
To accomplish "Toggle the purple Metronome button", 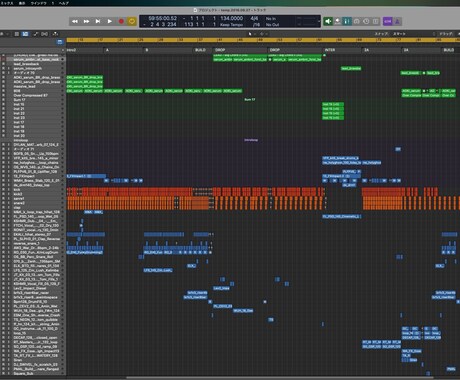I will coord(397,21).
